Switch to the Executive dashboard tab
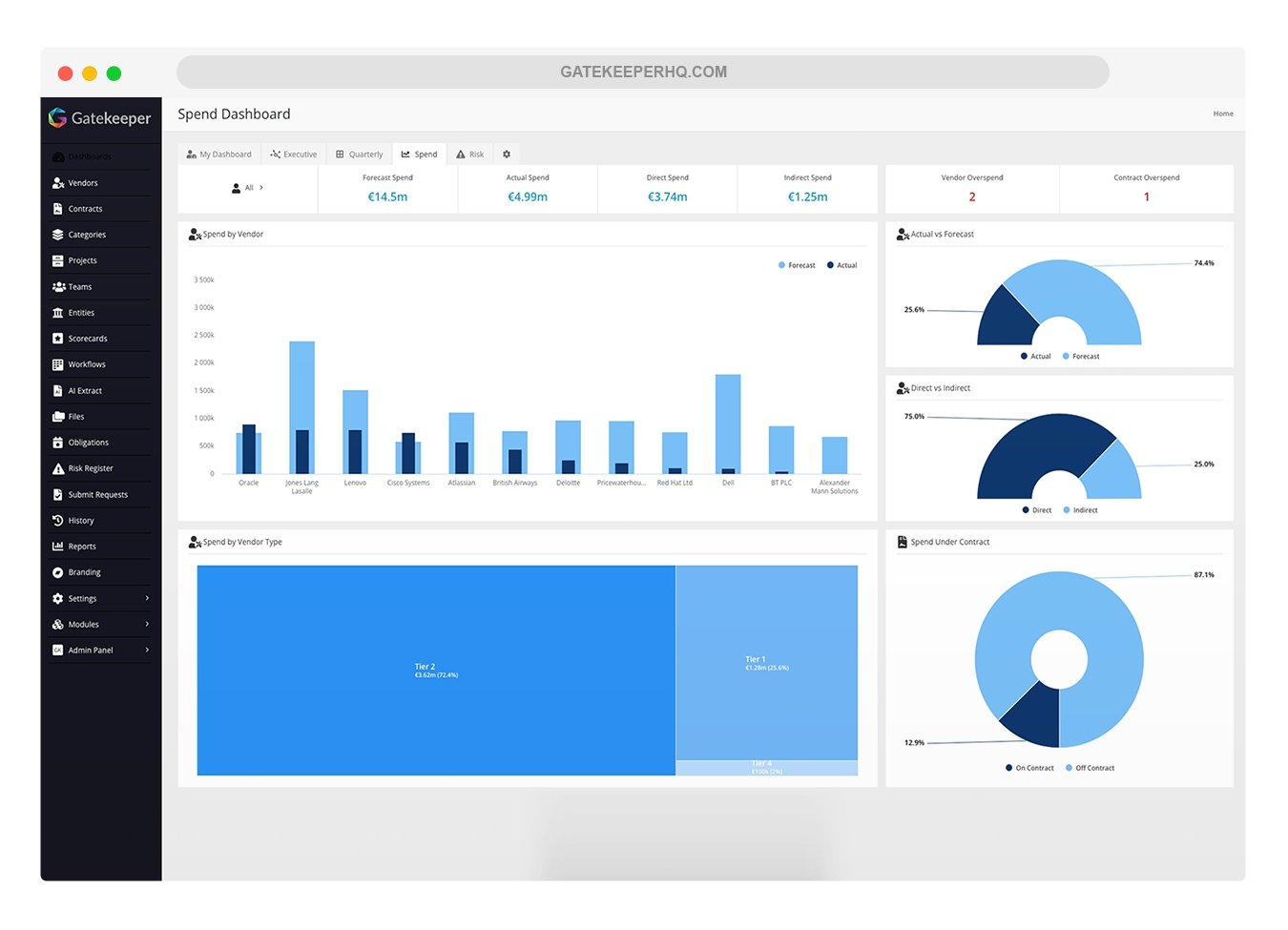 point(294,154)
